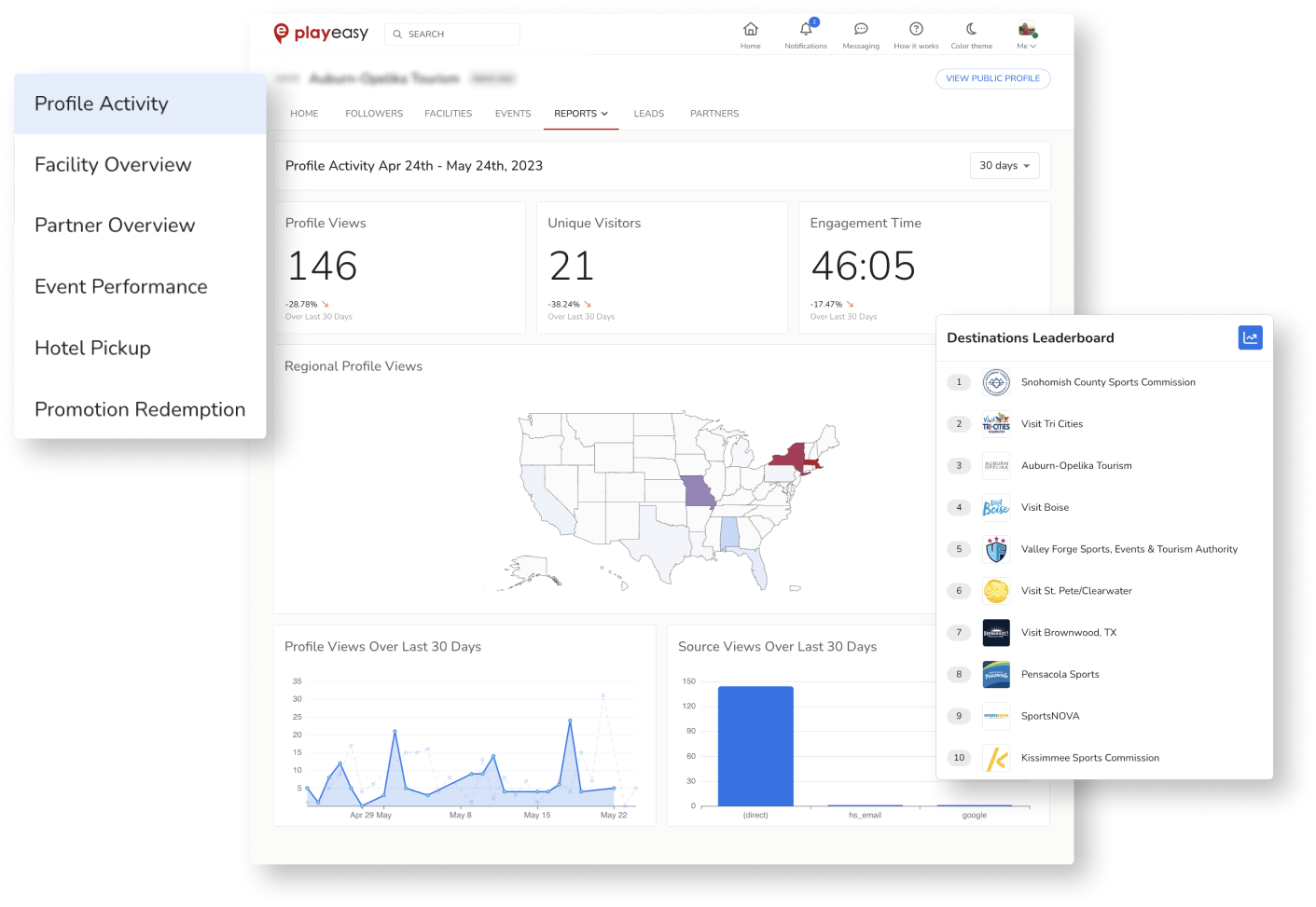Go to the HOME tab
Viewport: 1316px width, 907px height.
coord(304,114)
